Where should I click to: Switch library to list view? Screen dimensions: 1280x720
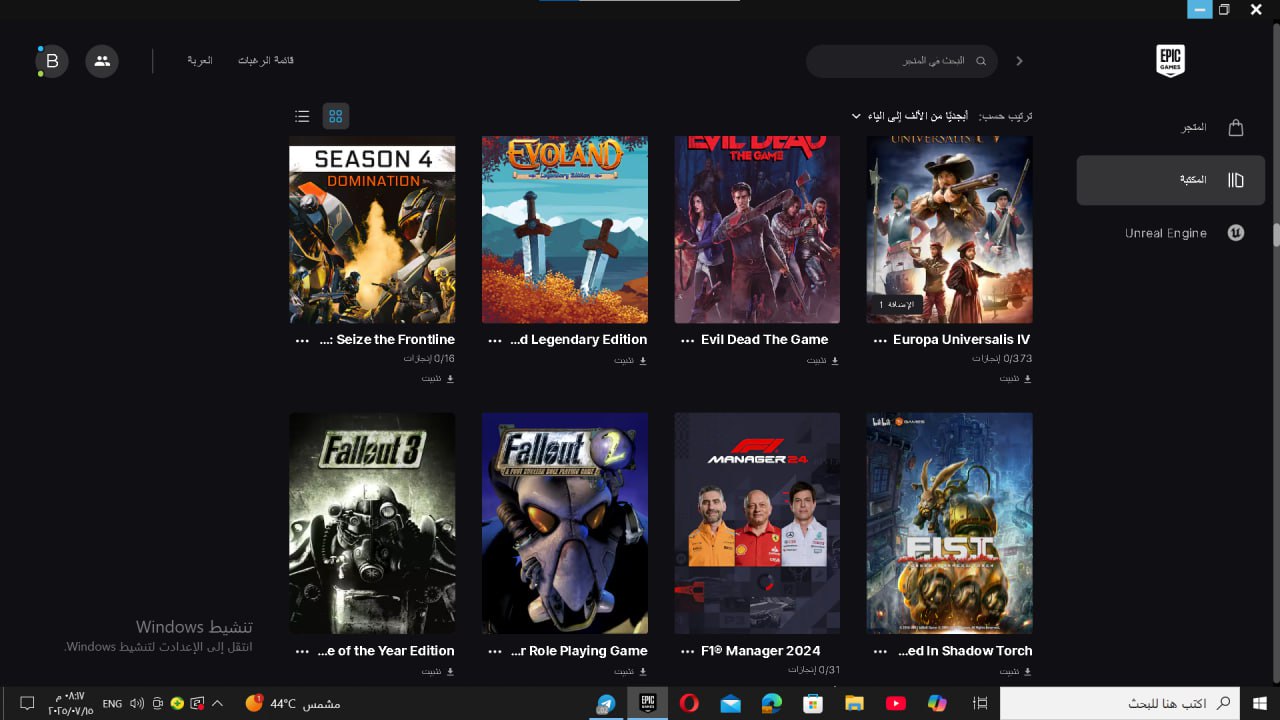(302, 116)
